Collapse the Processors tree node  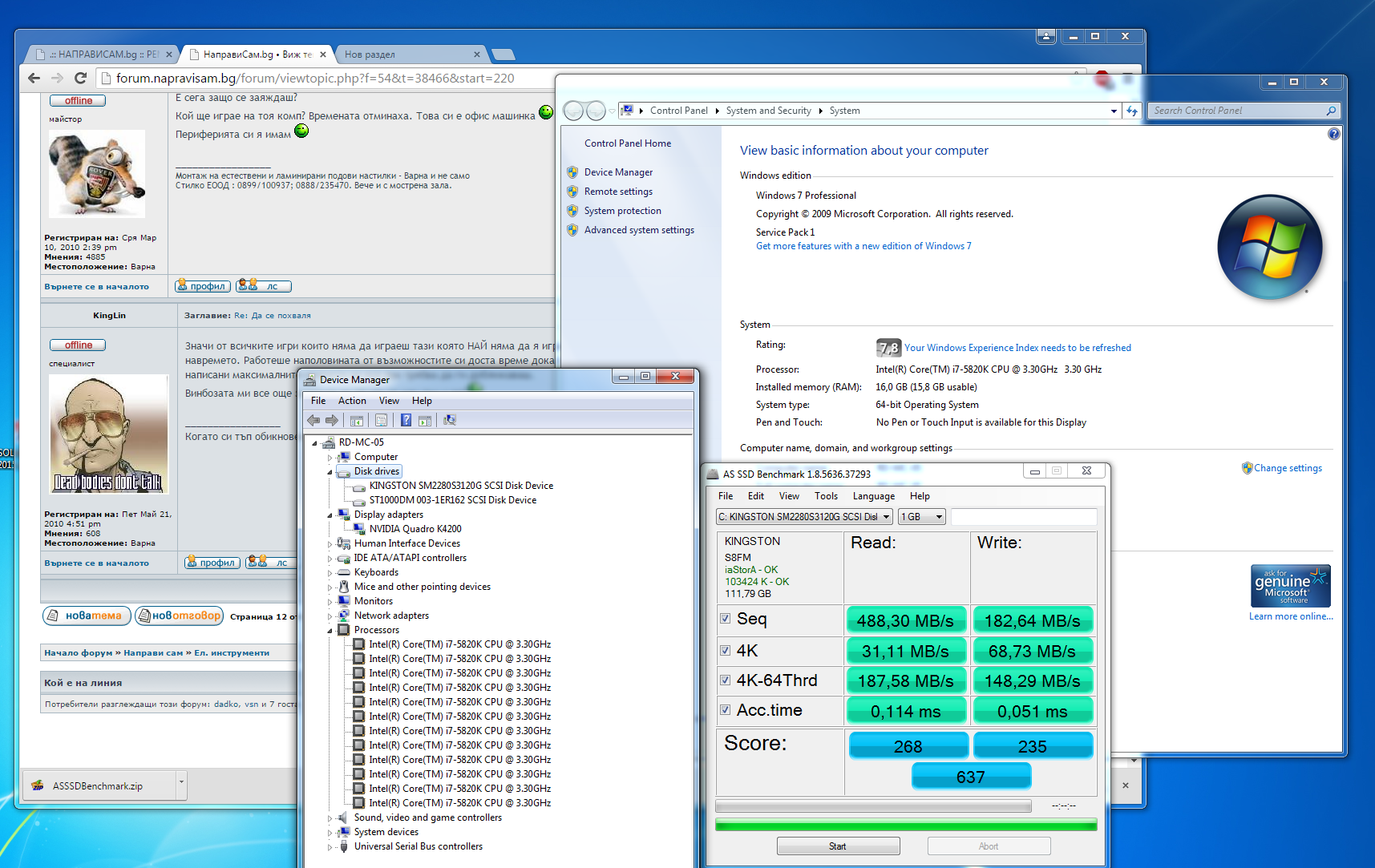pyautogui.click(x=330, y=630)
